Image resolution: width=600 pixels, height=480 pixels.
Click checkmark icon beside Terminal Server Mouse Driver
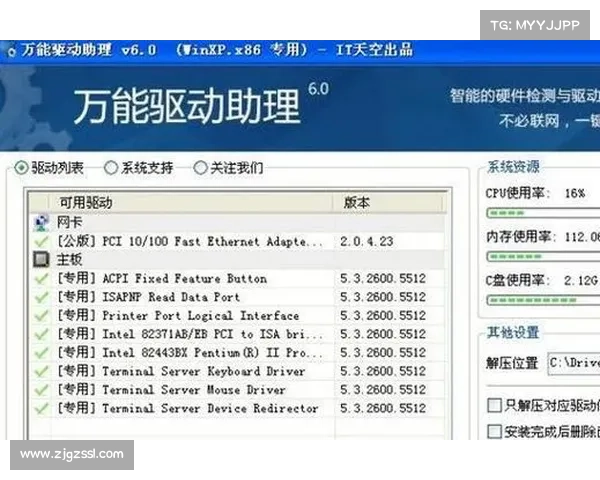click(x=40, y=389)
